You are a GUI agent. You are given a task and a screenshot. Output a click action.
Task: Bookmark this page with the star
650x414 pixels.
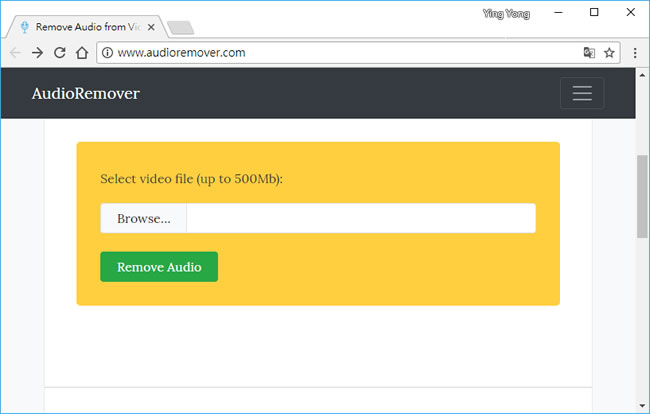(609, 53)
